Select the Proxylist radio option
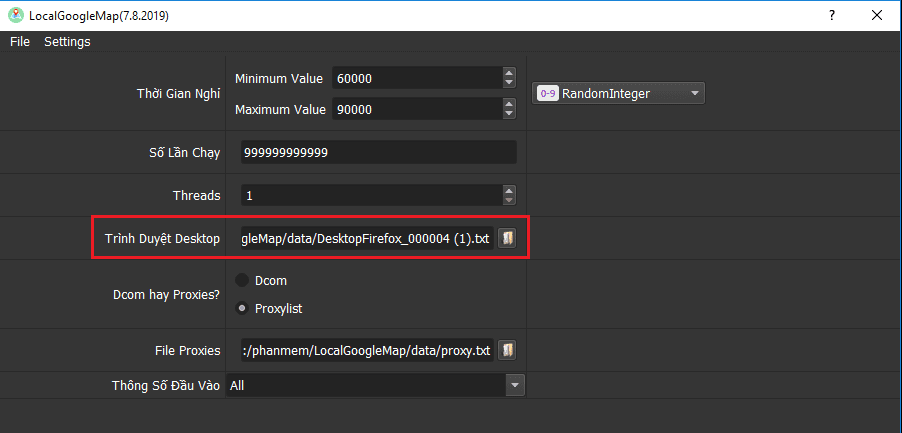This screenshot has width=902, height=433. 269,309
